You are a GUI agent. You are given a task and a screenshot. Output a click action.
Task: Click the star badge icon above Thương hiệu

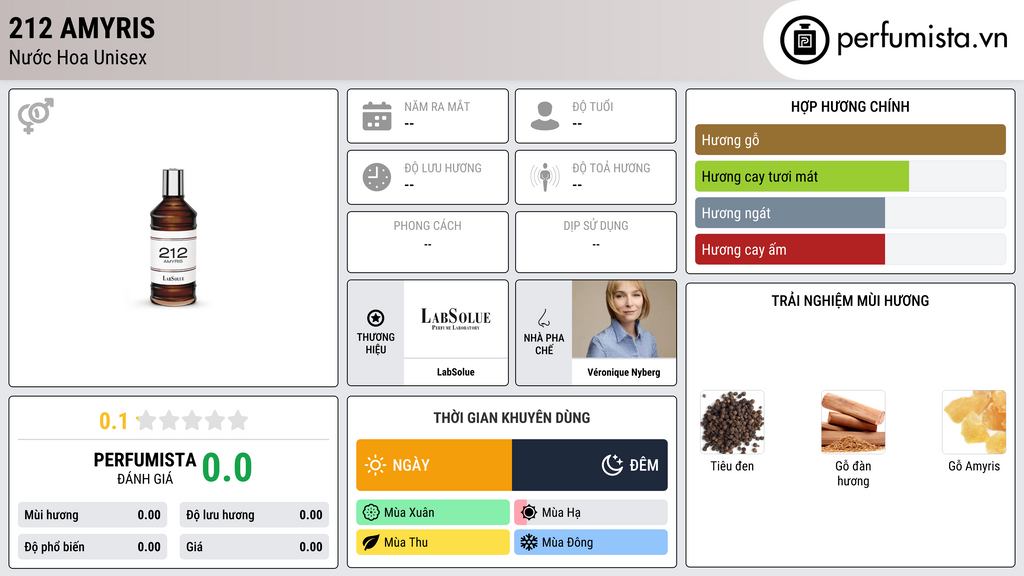(376, 318)
